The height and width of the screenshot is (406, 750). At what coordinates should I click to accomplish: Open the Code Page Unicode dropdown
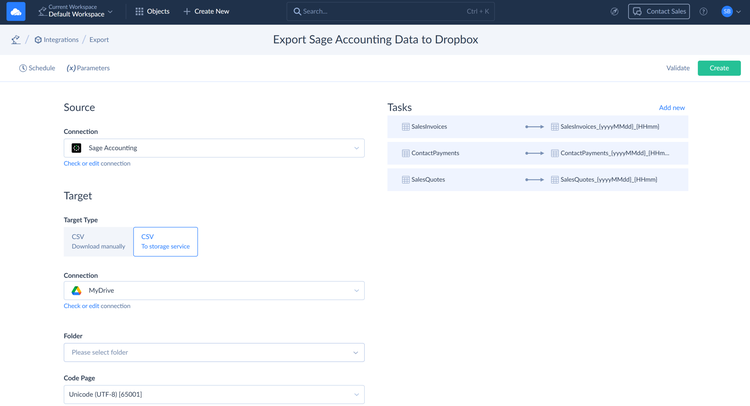tap(214, 395)
